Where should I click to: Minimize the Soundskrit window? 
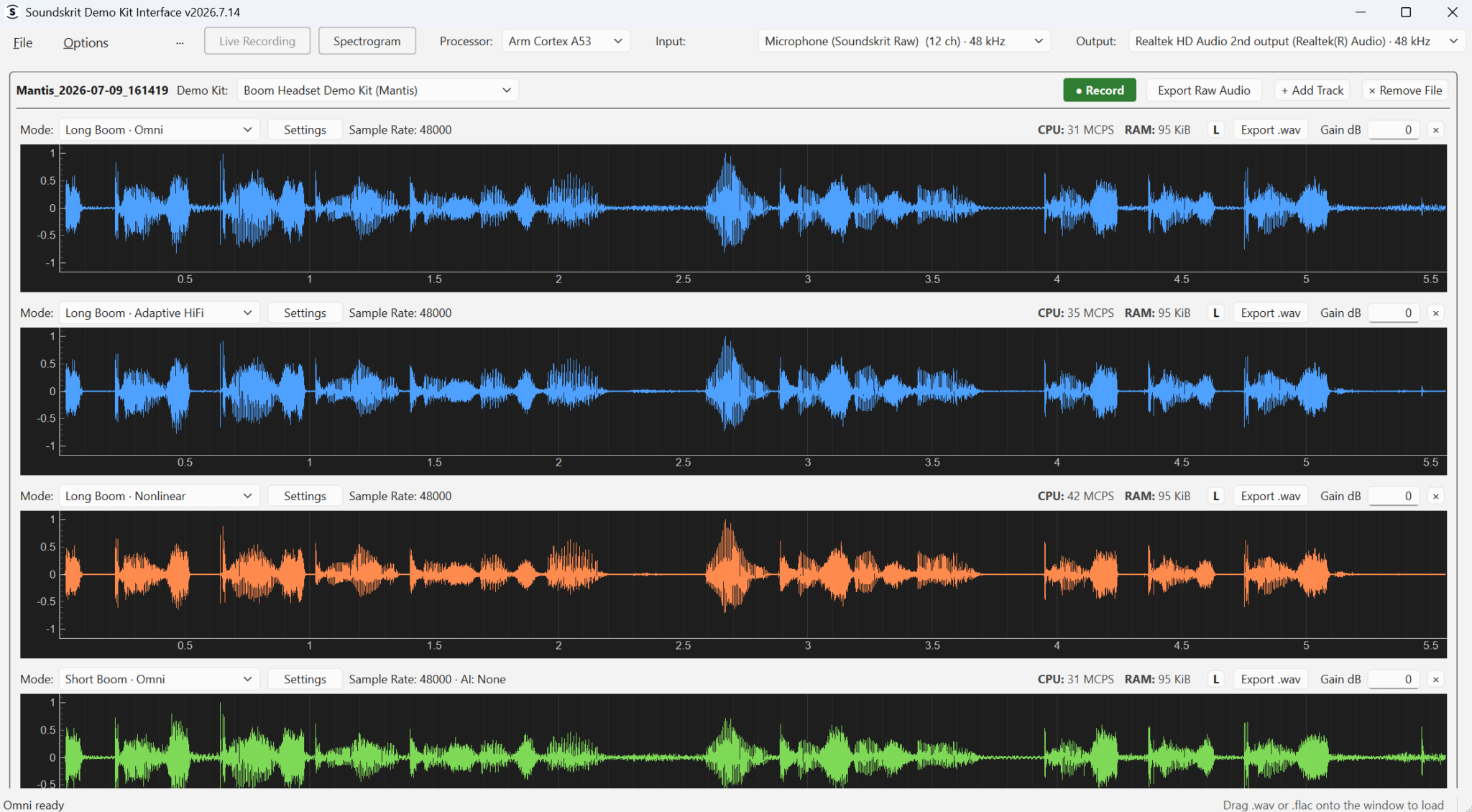click(x=1360, y=12)
